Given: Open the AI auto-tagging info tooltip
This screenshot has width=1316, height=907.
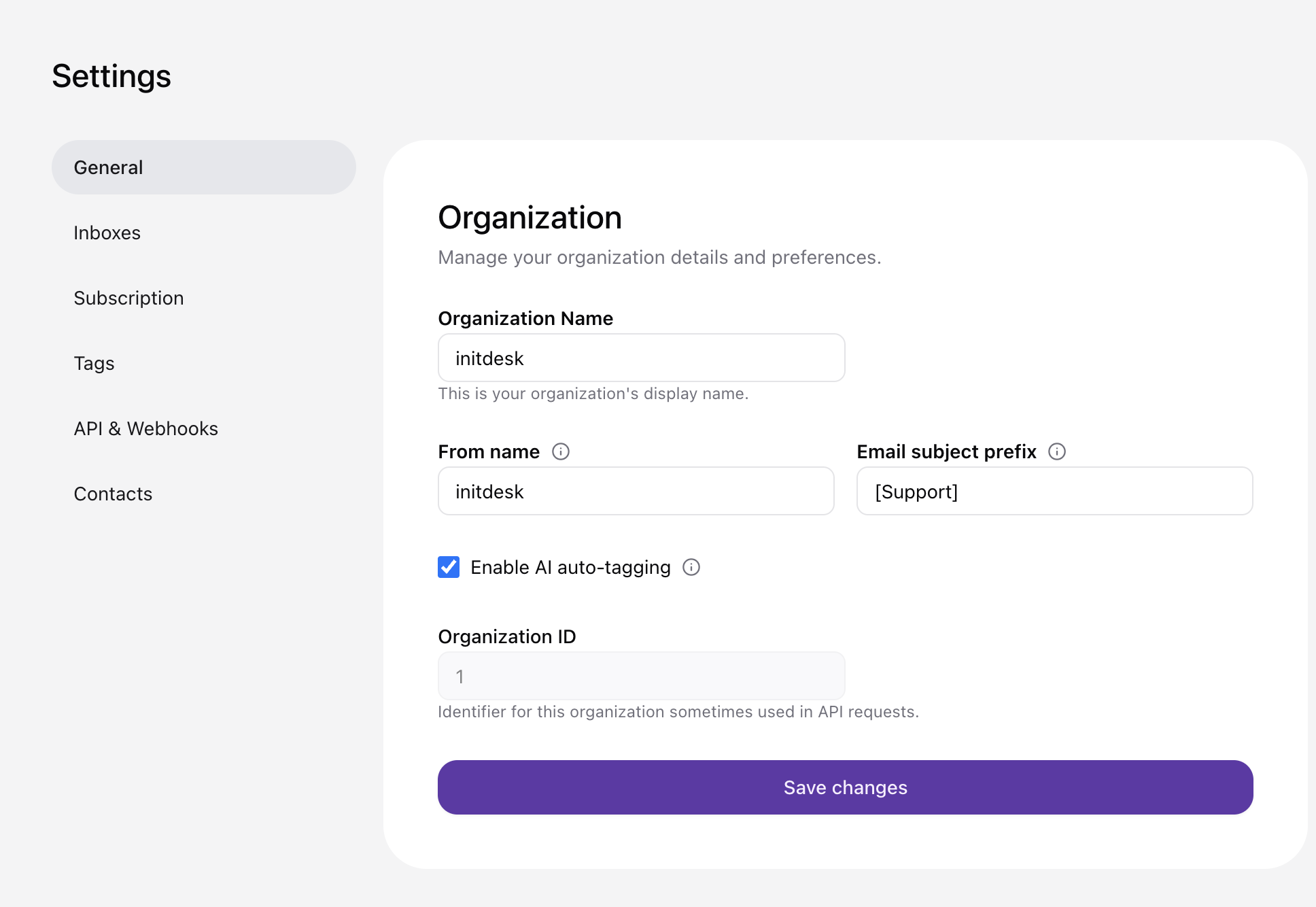Looking at the screenshot, I should point(691,568).
